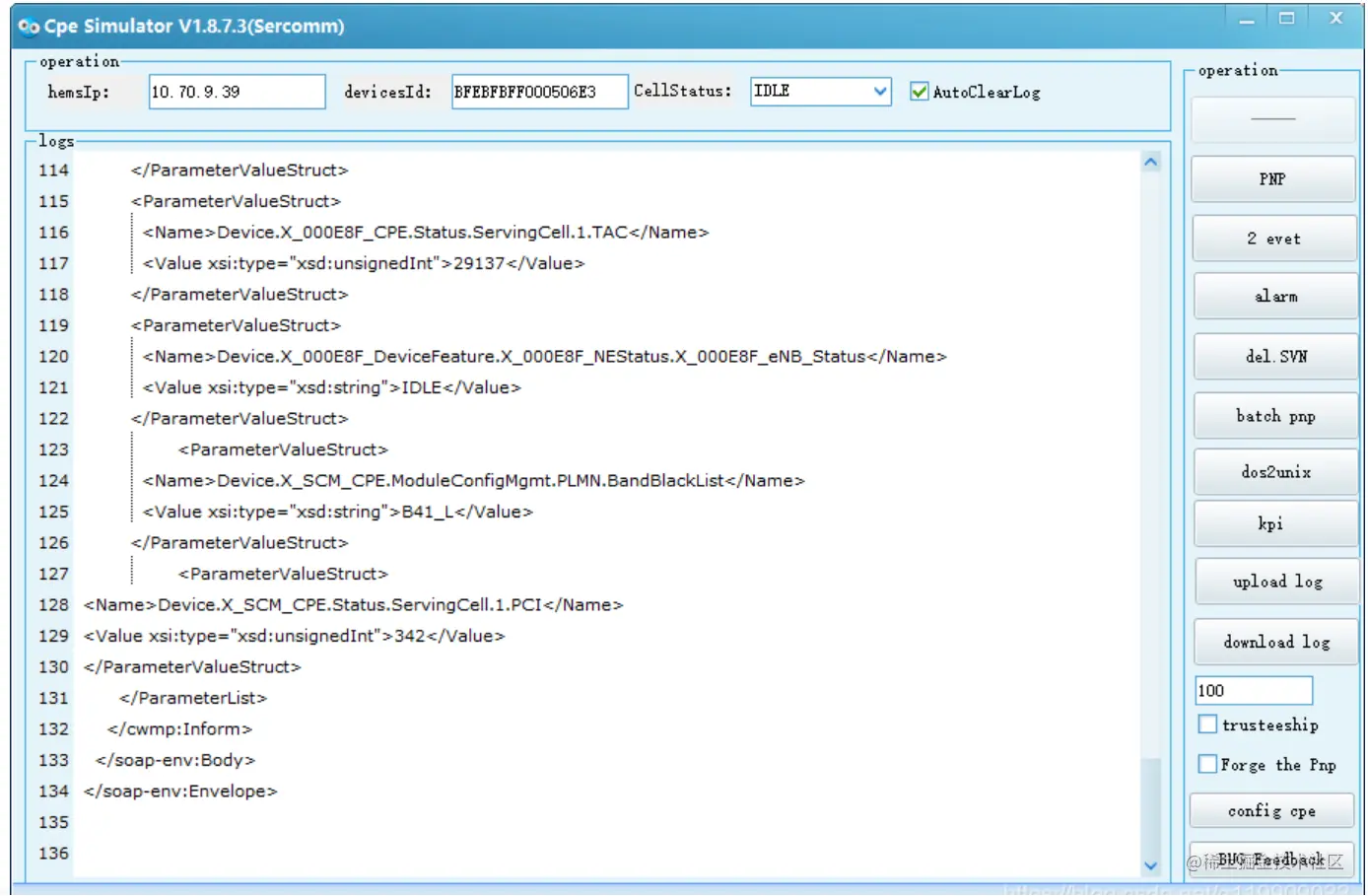Click the 2 evet button
This screenshot has height=896, width=1368.
point(1273,239)
